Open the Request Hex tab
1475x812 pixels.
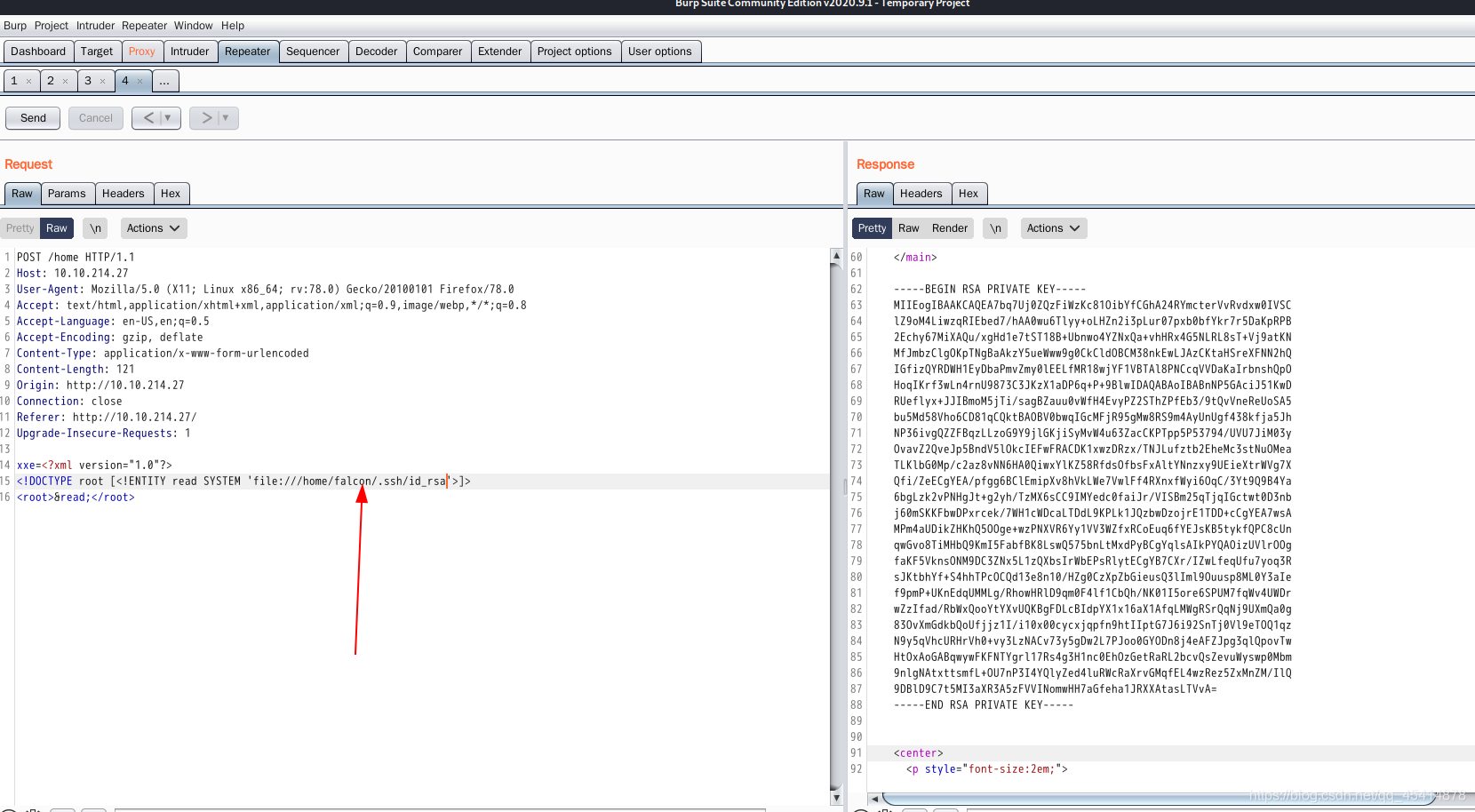click(x=171, y=194)
